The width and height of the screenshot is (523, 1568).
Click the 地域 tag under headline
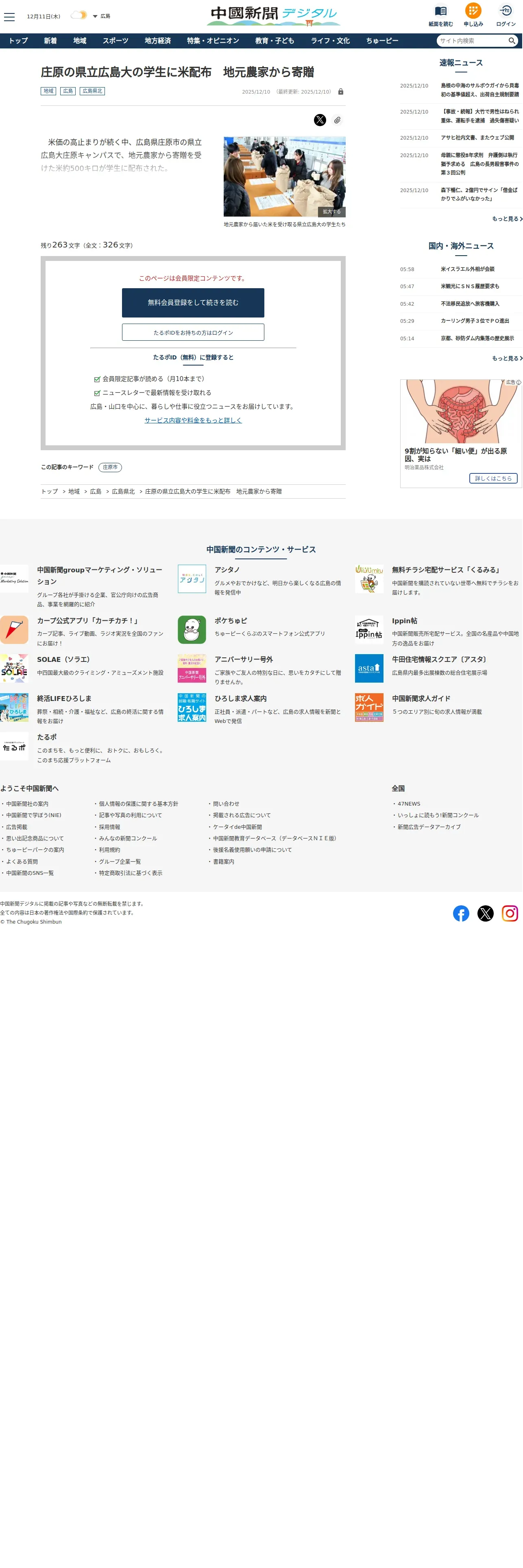[x=49, y=91]
